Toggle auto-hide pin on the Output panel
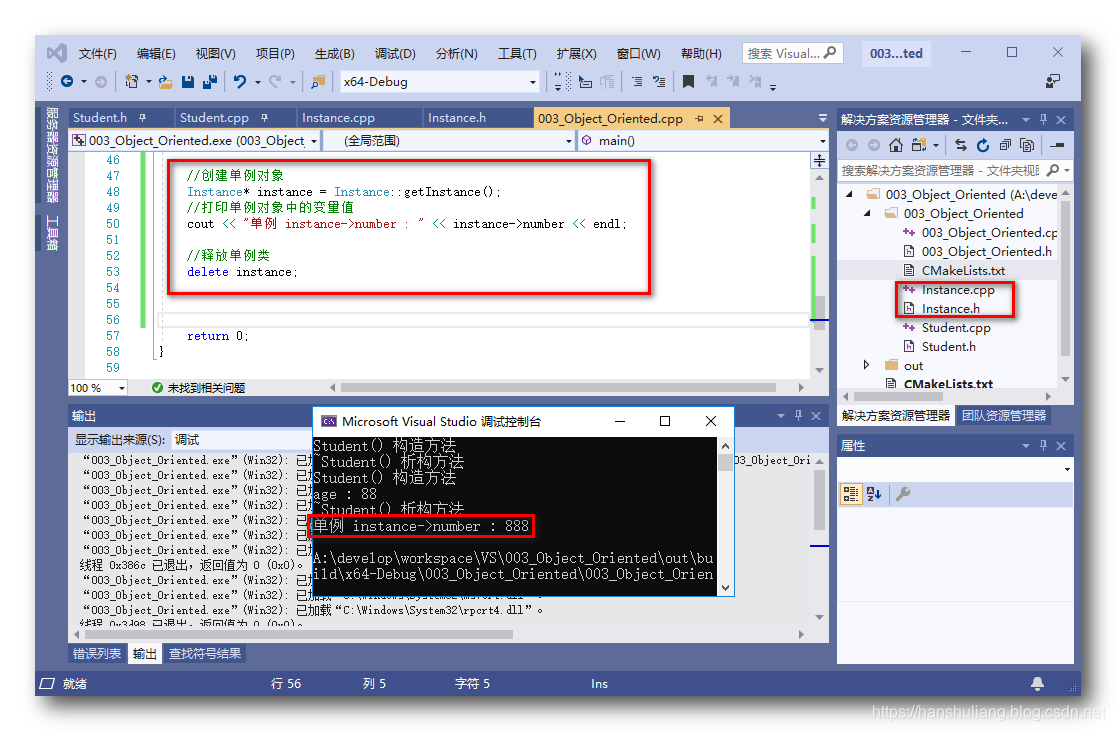 click(799, 415)
